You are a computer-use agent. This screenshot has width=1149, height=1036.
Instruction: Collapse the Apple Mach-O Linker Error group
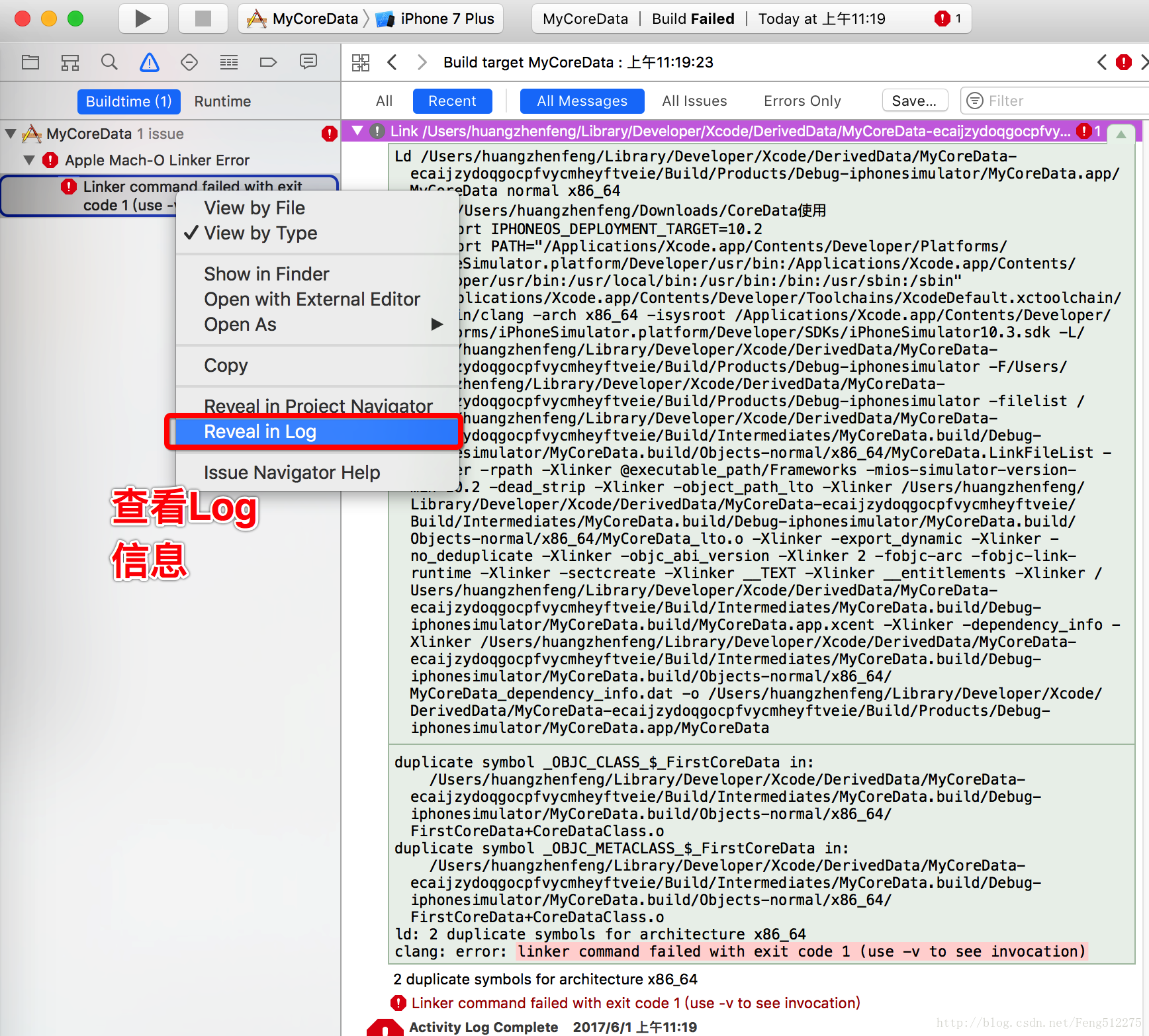click(x=29, y=160)
